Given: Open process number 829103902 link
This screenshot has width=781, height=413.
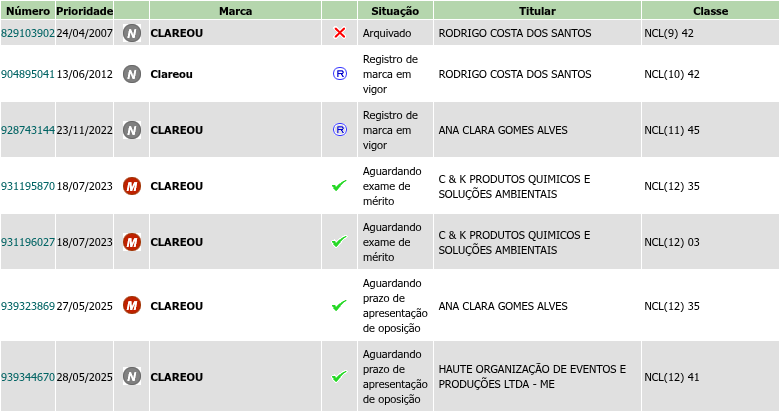Looking at the screenshot, I should (28, 33).
